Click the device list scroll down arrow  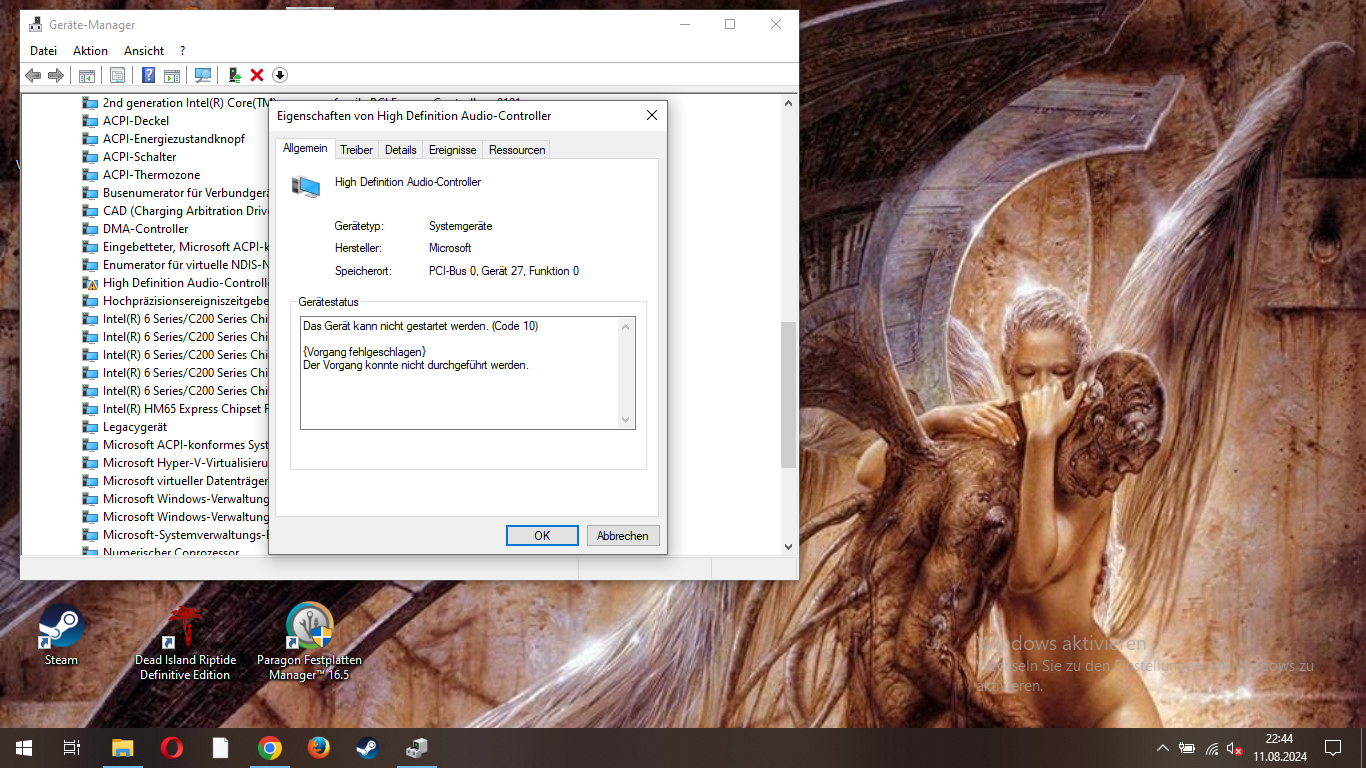pos(788,546)
